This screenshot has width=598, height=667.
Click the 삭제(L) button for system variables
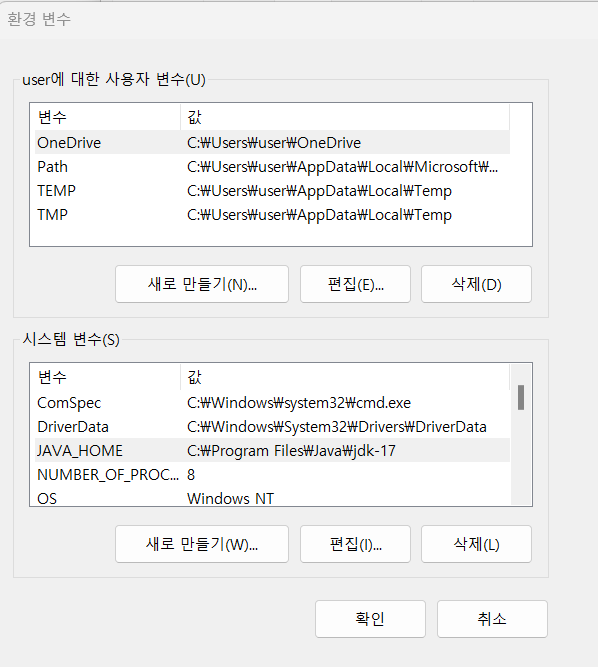[476, 544]
